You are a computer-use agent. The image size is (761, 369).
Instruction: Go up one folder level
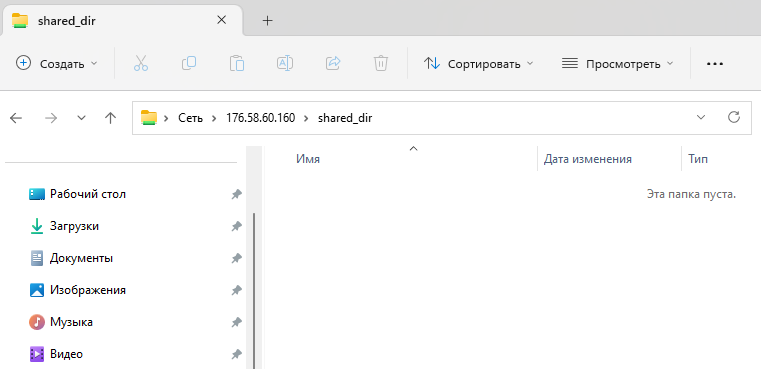coord(111,118)
